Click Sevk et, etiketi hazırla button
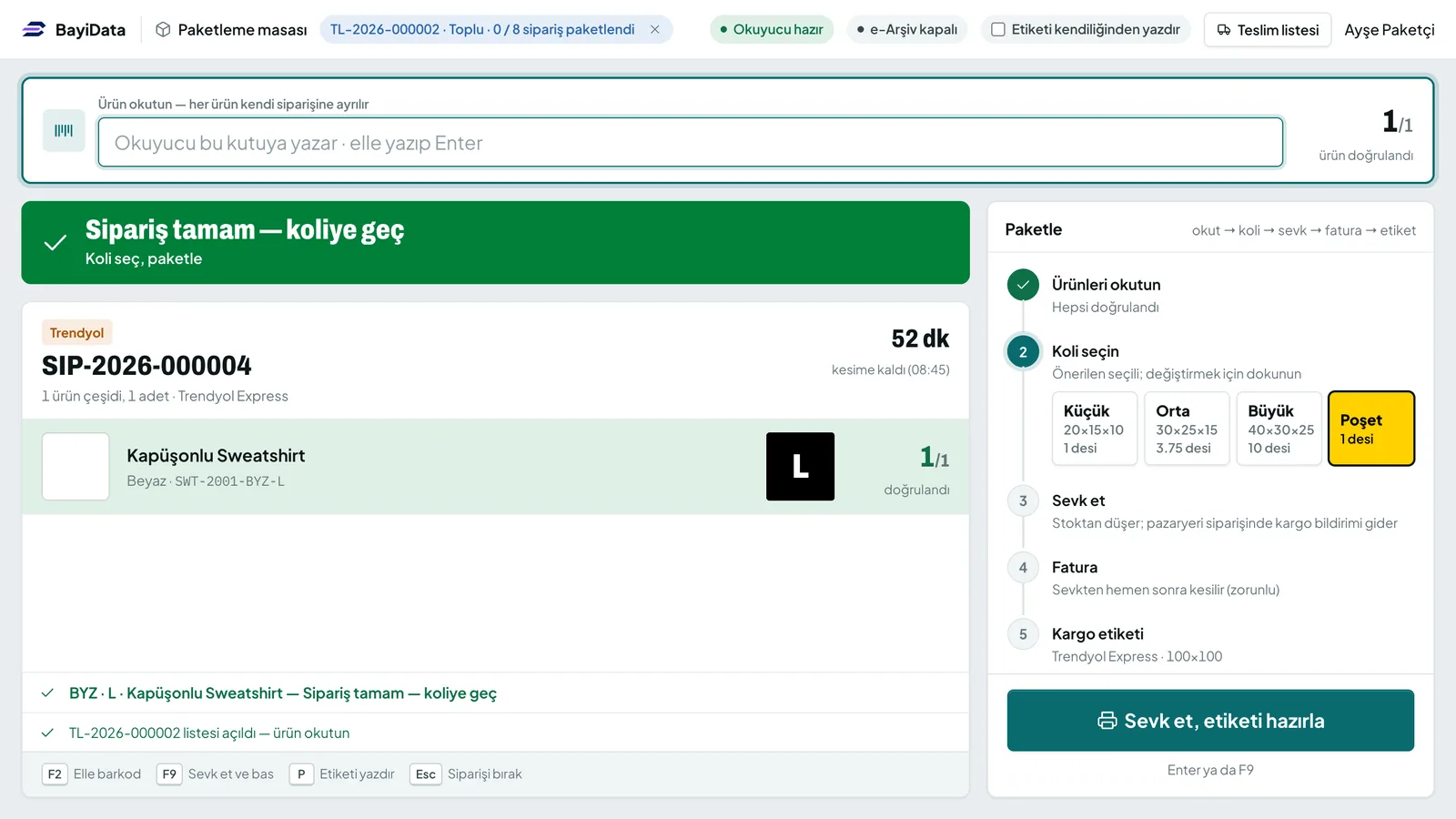Viewport: 1456px width, 819px height. (1210, 721)
